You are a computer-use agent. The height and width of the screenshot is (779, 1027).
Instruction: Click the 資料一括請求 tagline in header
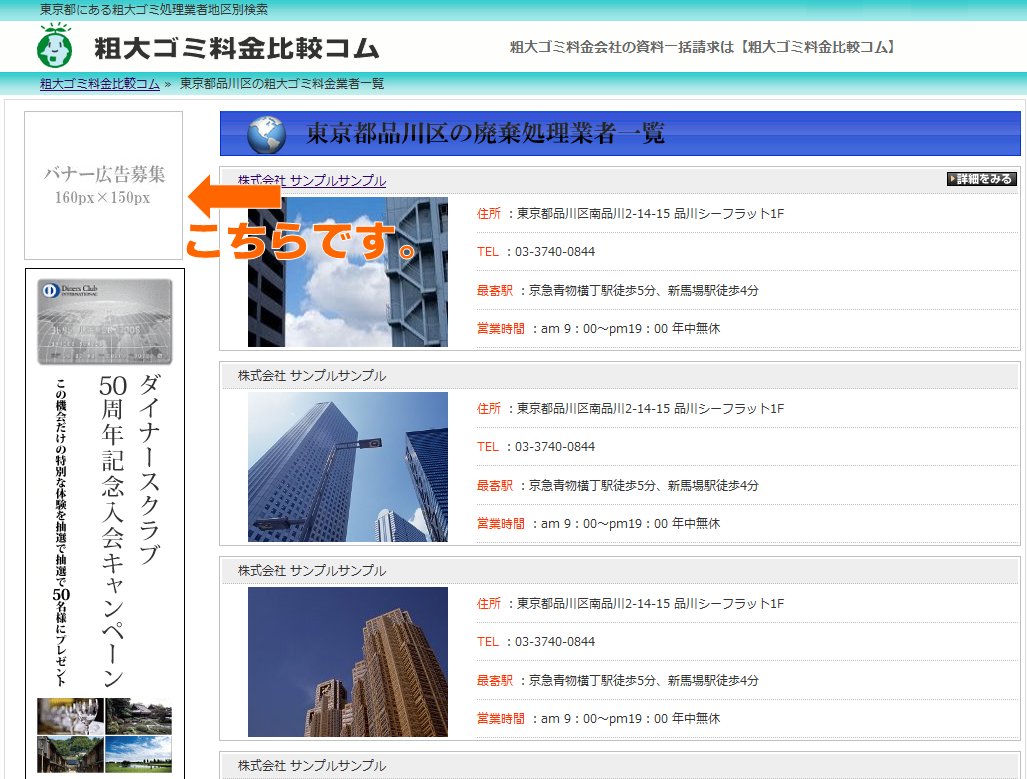702,47
